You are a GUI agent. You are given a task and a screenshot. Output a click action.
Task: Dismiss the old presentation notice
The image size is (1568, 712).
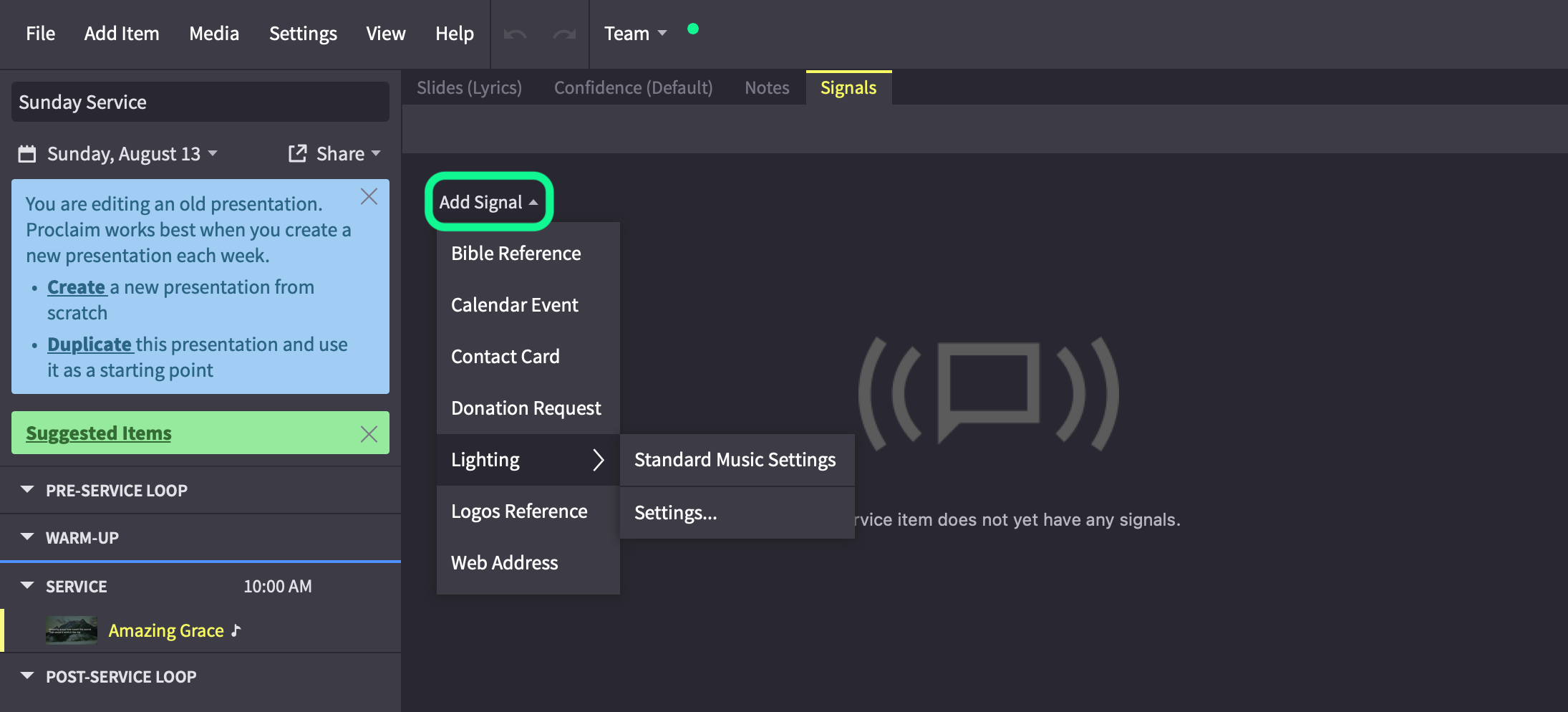pyautogui.click(x=369, y=196)
